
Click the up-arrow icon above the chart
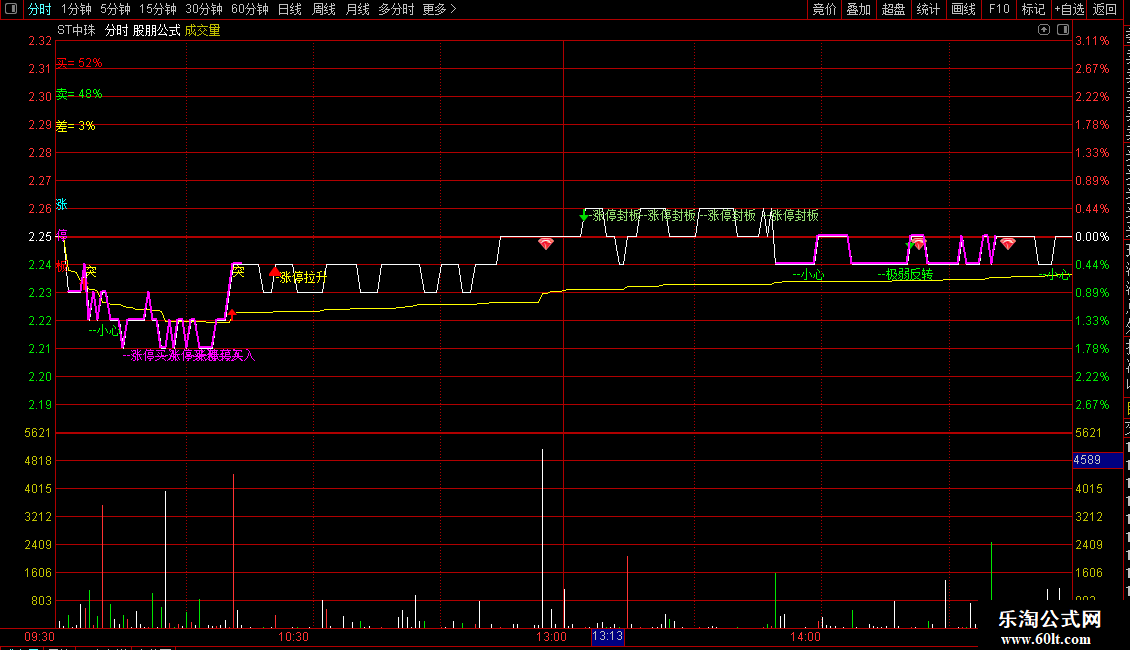point(1044,30)
